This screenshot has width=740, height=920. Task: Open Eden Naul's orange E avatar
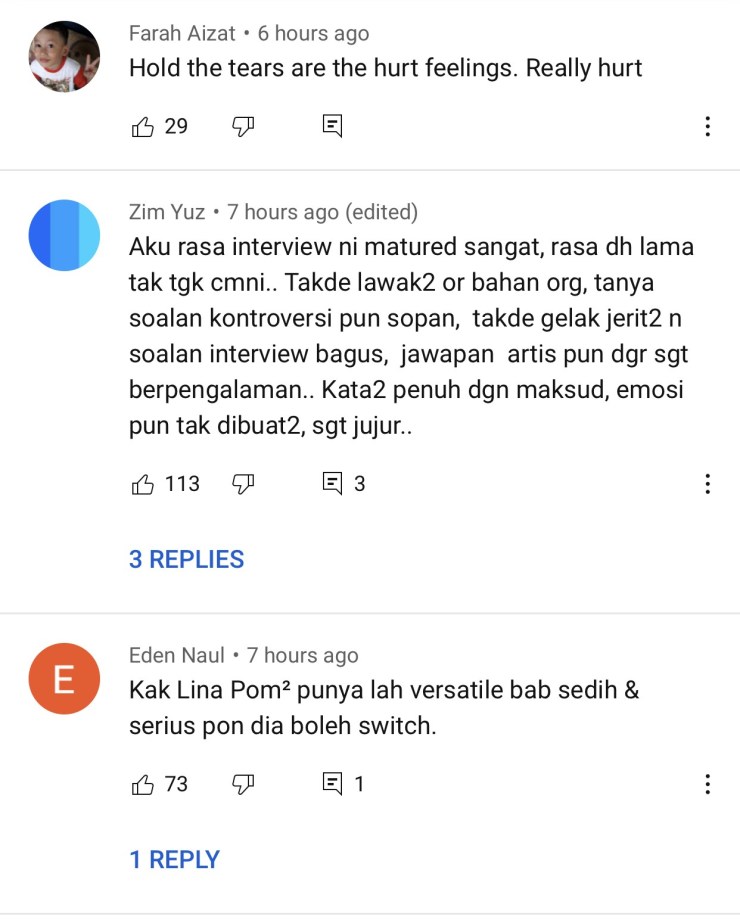[65, 679]
